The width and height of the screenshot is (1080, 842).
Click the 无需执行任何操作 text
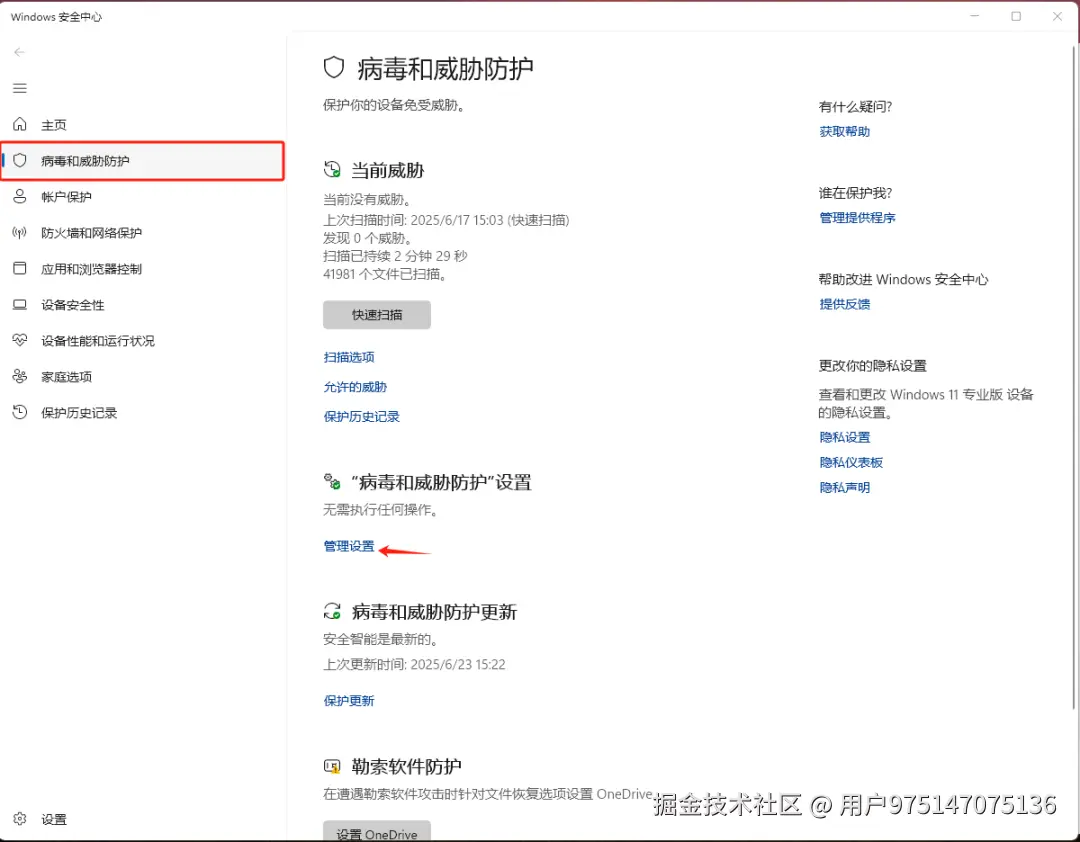coord(381,509)
